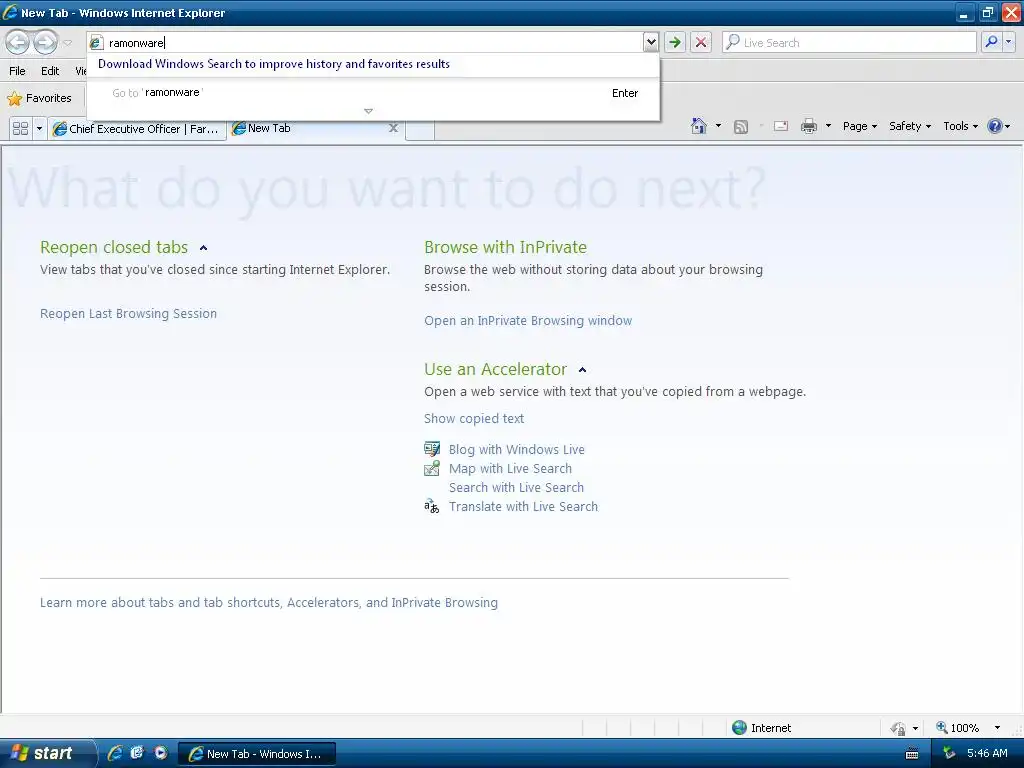The image size is (1024, 768).
Task: Click the Live Search magnifier button
Action: coord(991,42)
